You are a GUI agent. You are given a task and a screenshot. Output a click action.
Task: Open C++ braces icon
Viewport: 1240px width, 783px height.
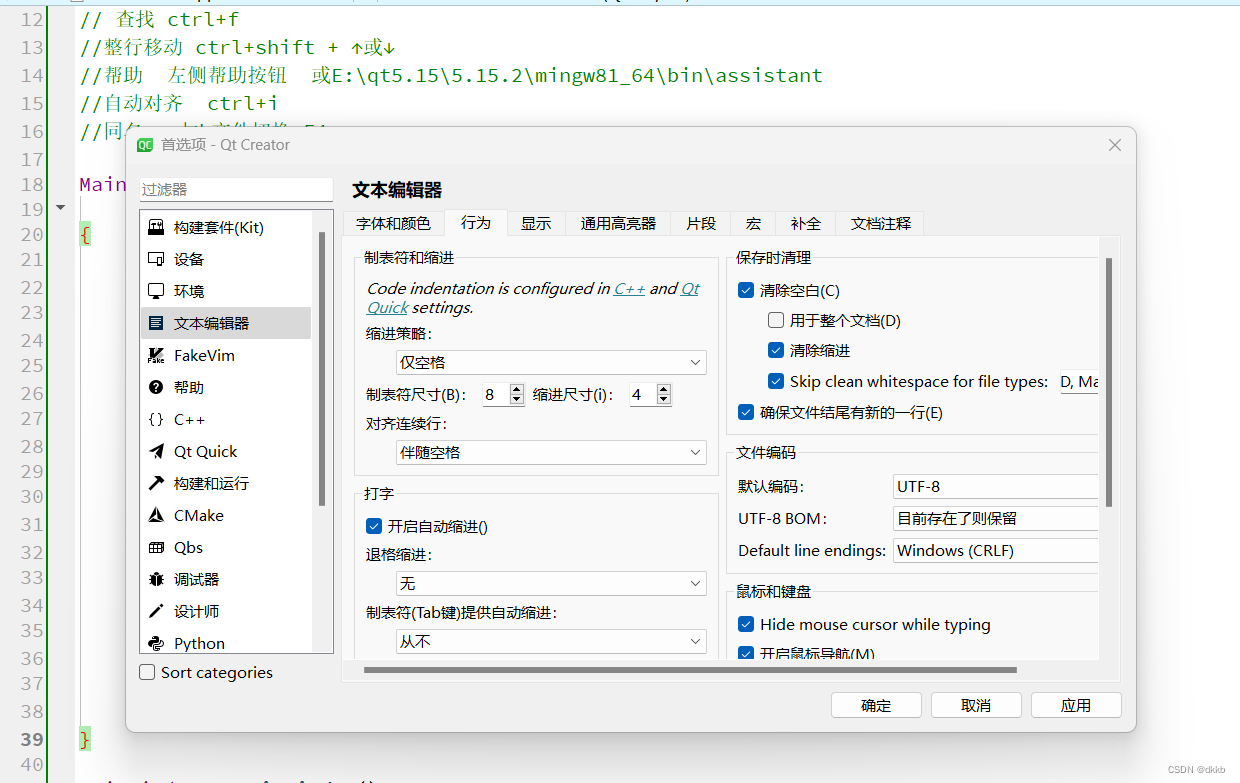click(156, 419)
